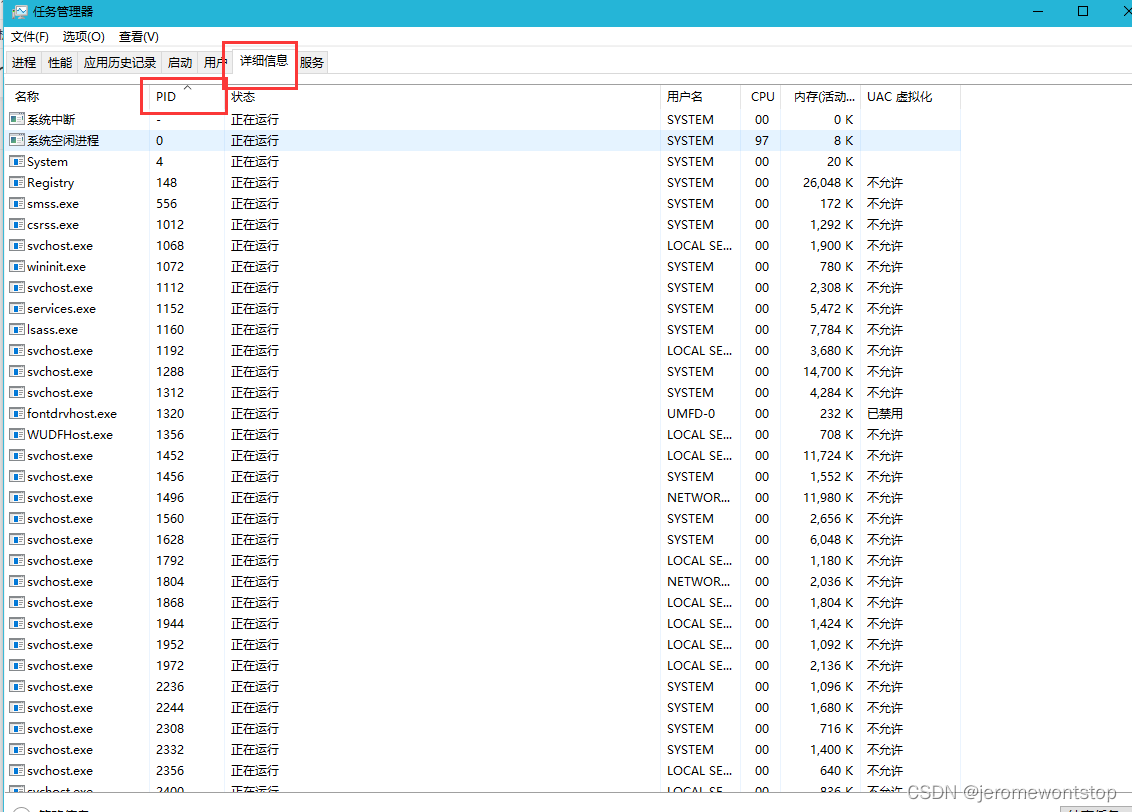
Task: Open the 选项(O) menu
Action: pyautogui.click(x=83, y=37)
